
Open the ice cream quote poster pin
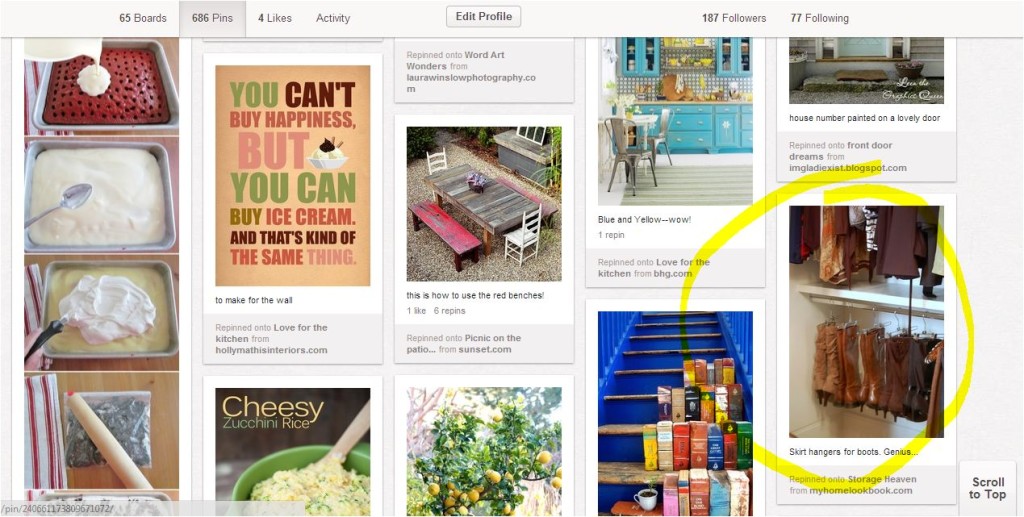tap(293, 175)
